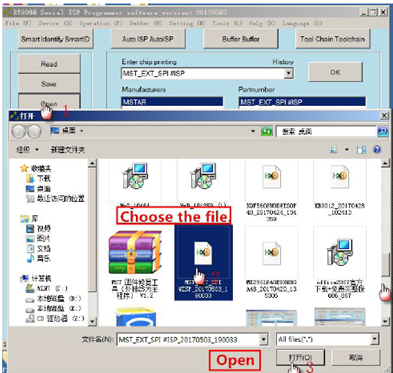Viewport: 393px width, 373px height.
Task: Click the green refresh icon beside address bar
Action: (266, 132)
